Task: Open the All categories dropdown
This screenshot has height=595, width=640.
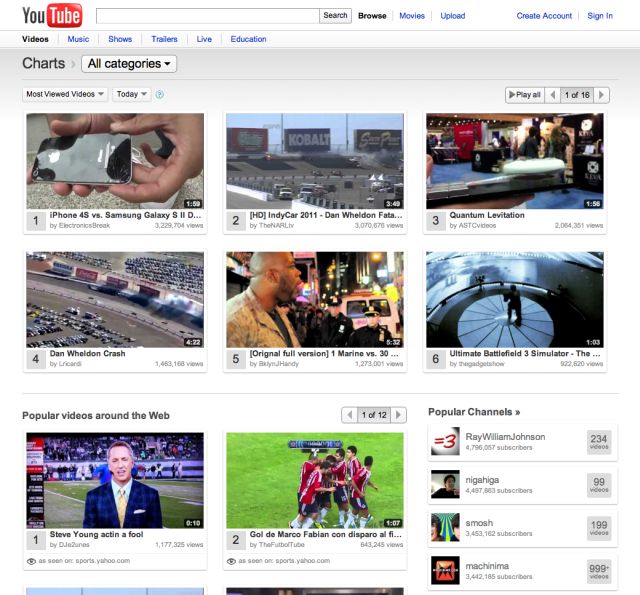Action: (x=129, y=64)
